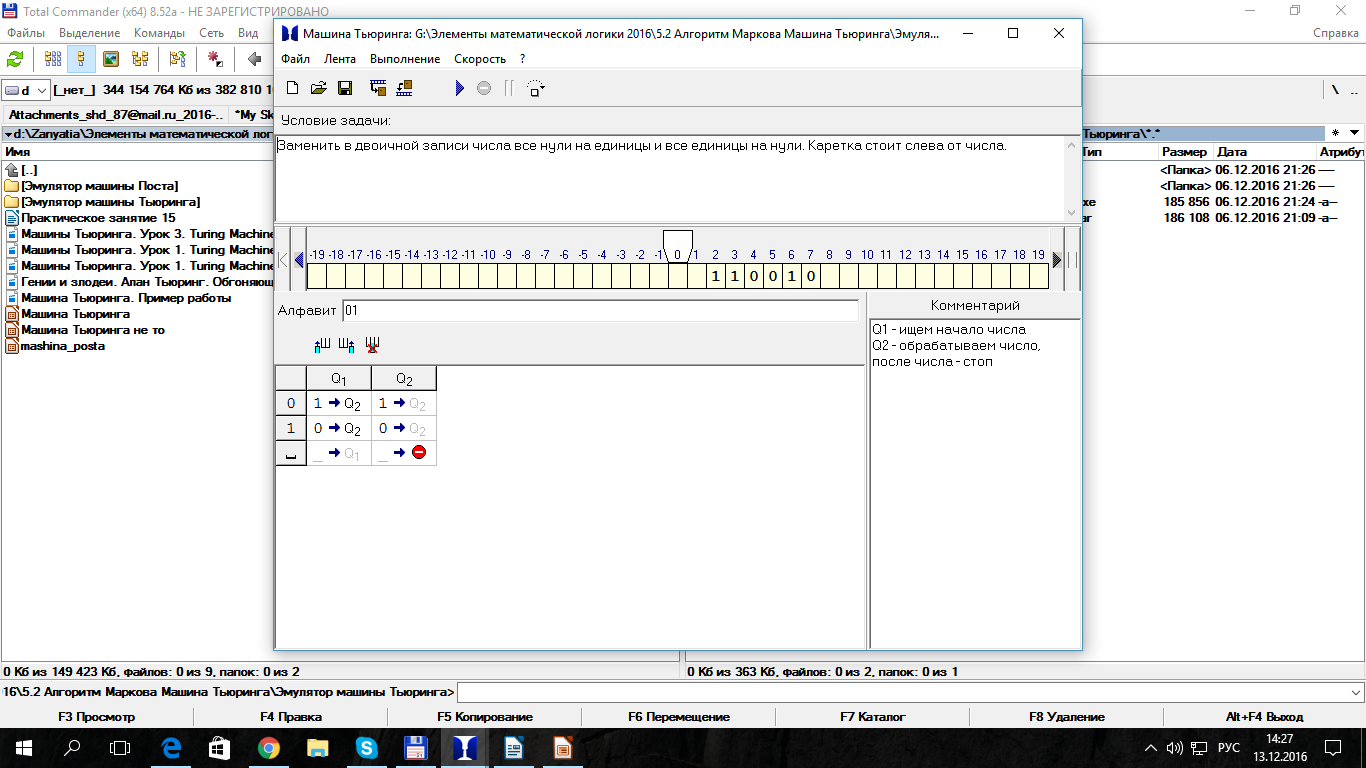Open a file via folder icon
Viewport: 1366px width, 768px height.
click(318, 88)
